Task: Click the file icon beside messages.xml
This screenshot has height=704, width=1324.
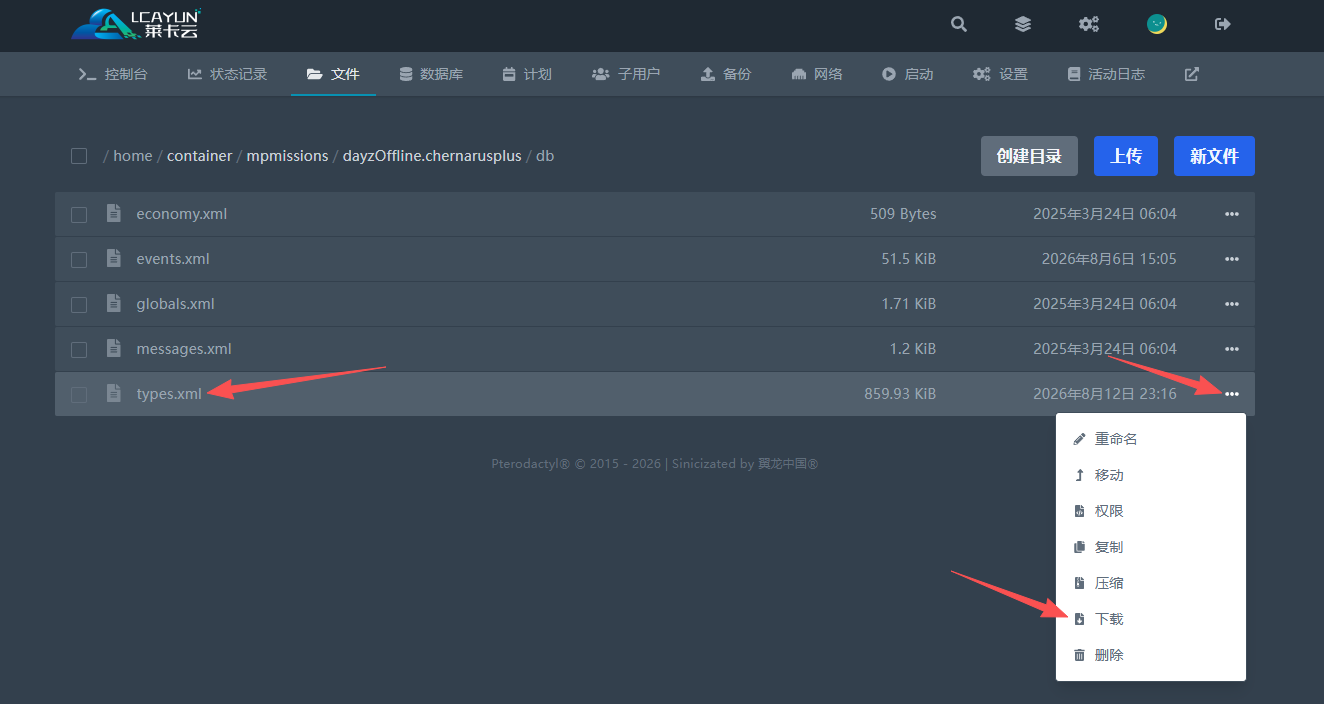Action: 114,348
